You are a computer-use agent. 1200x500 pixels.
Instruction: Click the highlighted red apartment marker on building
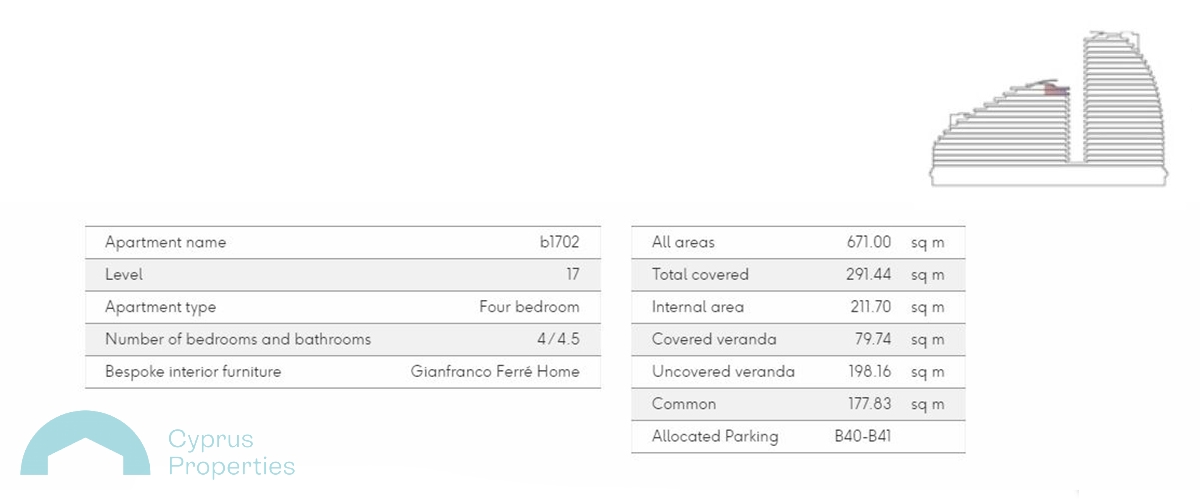(x=1057, y=90)
